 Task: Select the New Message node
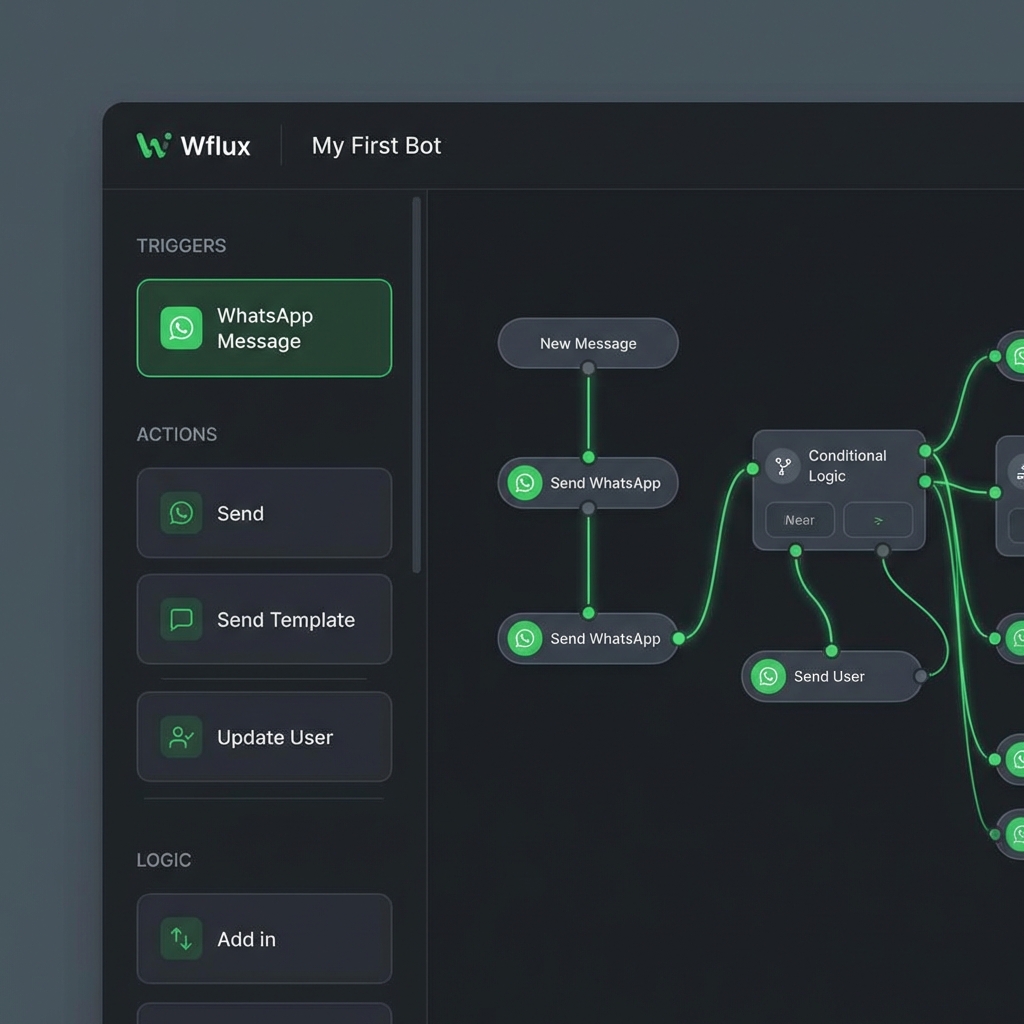tap(588, 343)
